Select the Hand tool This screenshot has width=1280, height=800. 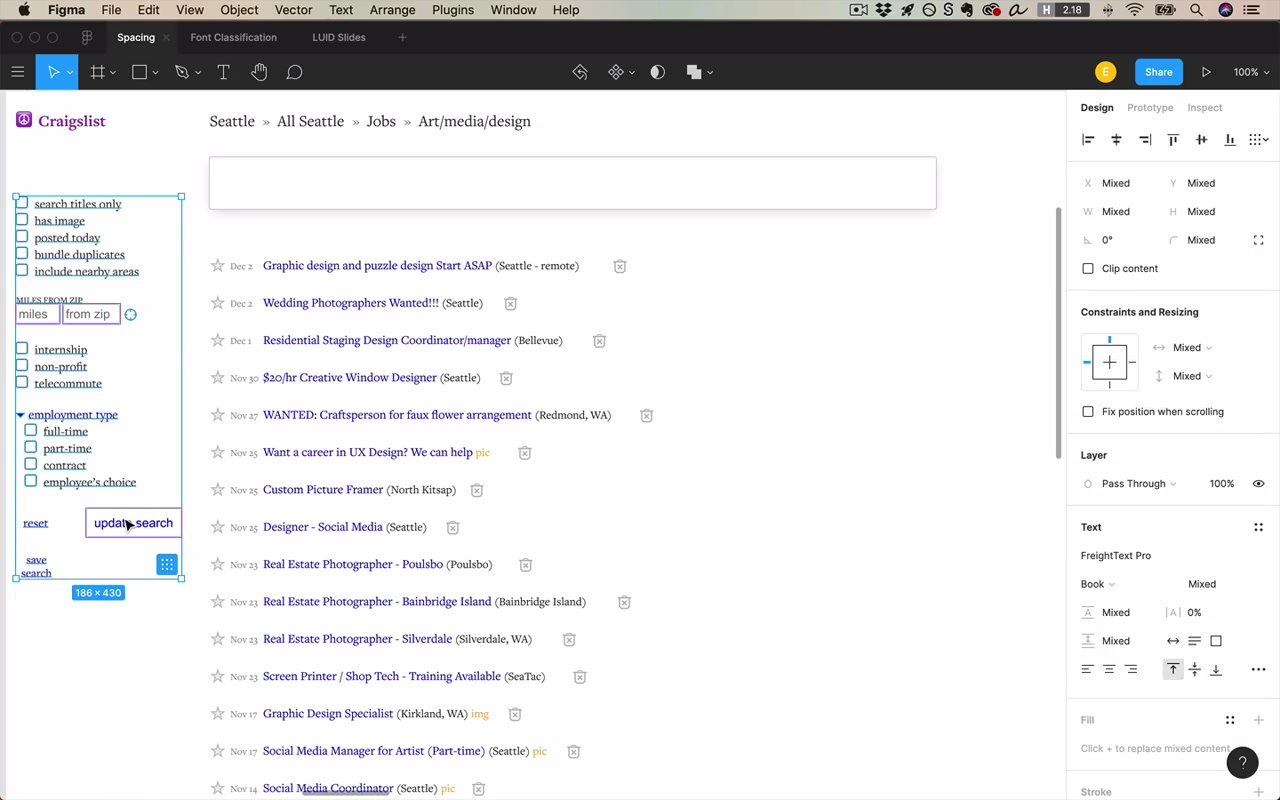(x=259, y=72)
